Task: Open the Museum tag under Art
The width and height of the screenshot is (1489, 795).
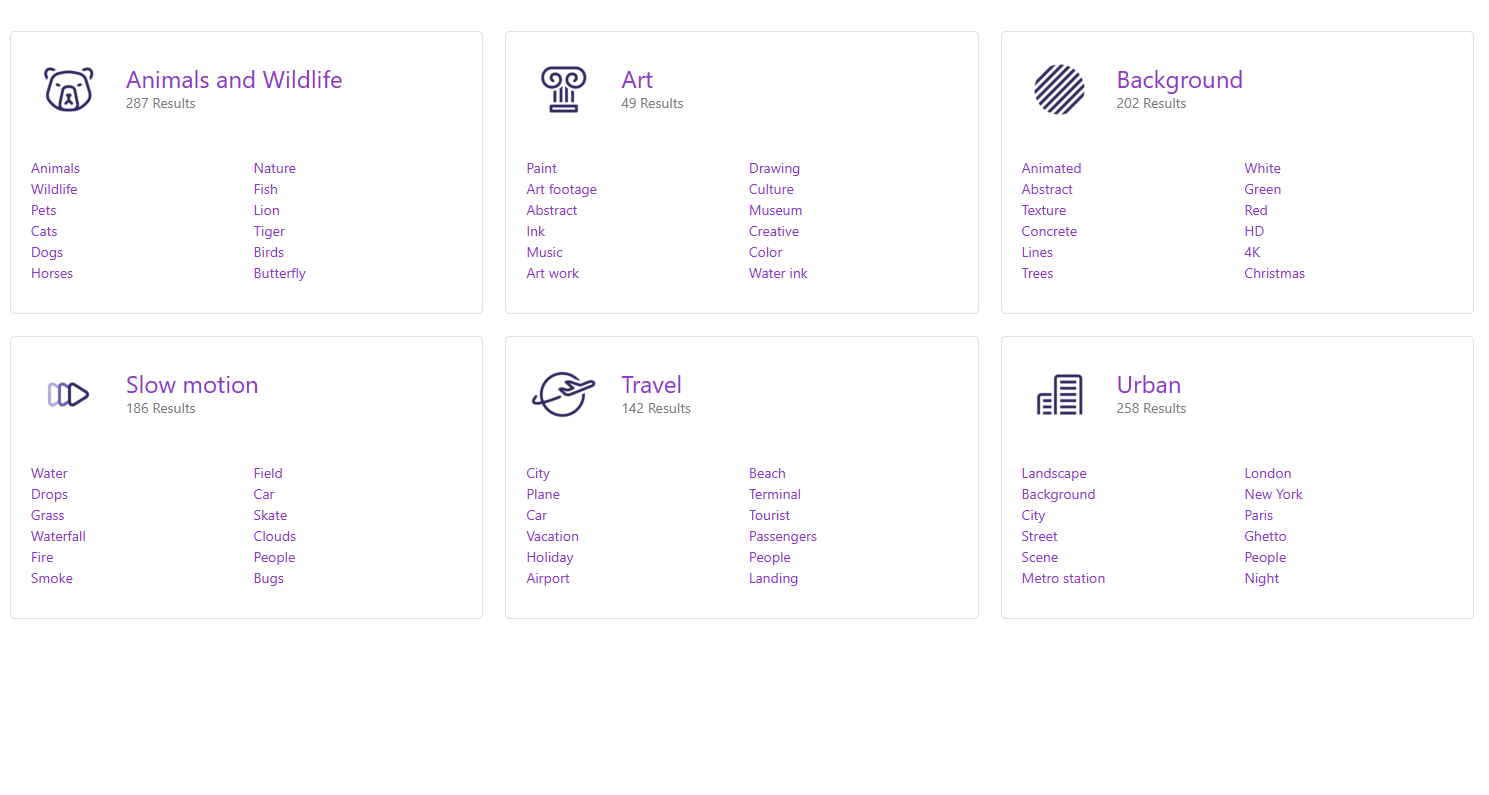Action: (775, 210)
